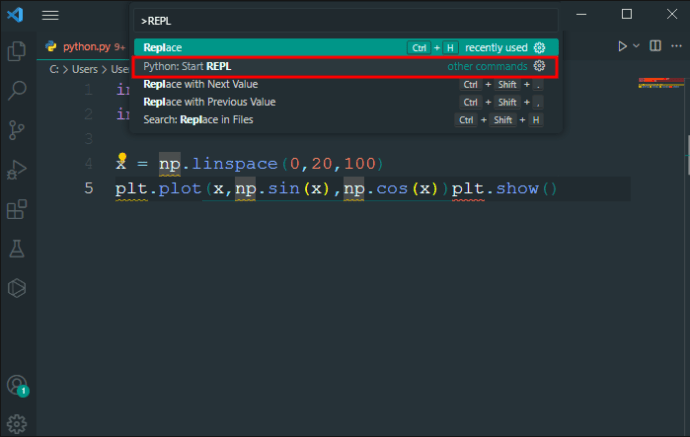Open the Source Control view

(17, 130)
